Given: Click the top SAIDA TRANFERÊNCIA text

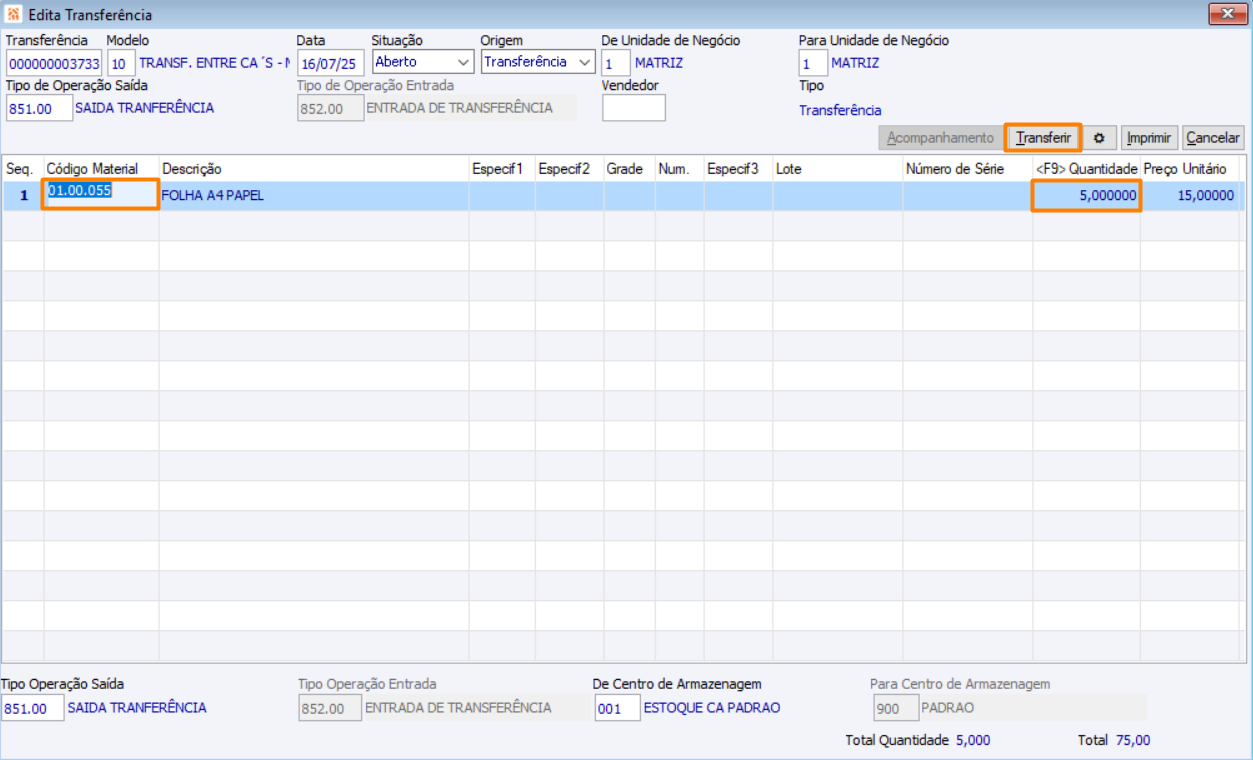Looking at the screenshot, I should coord(144,108).
